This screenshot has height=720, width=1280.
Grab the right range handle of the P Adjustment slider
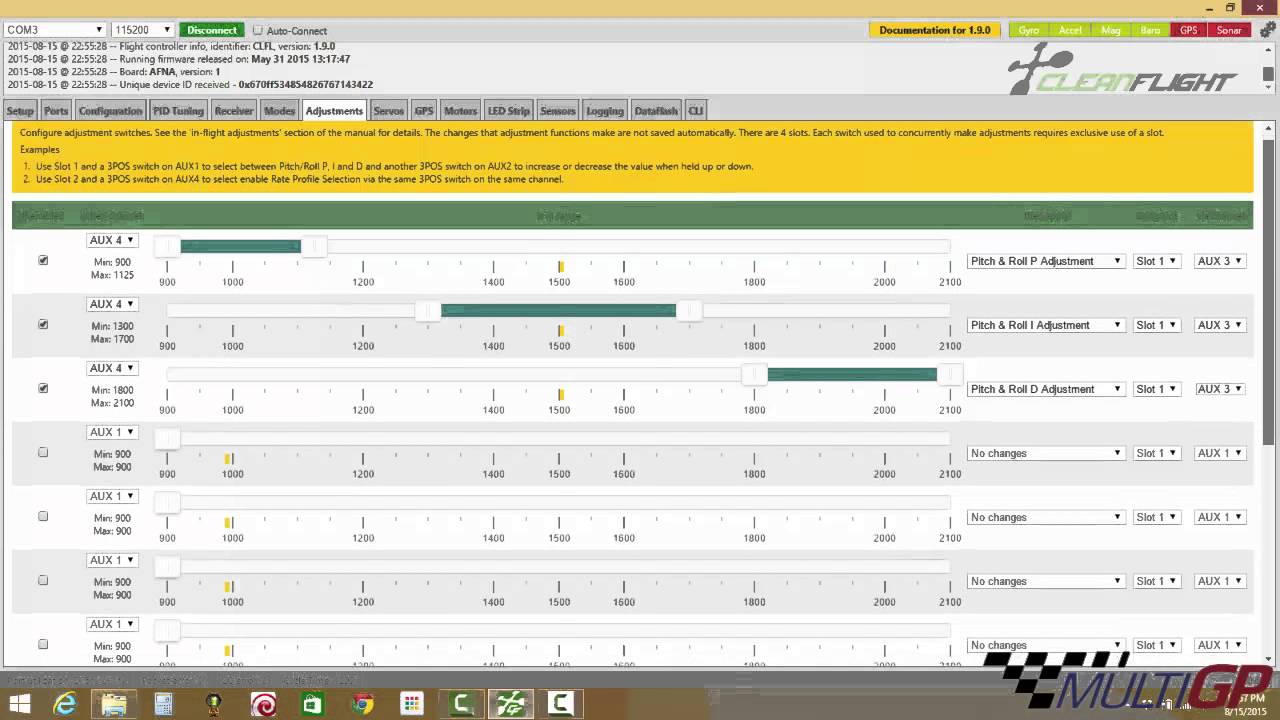pyautogui.click(x=314, y=246)
